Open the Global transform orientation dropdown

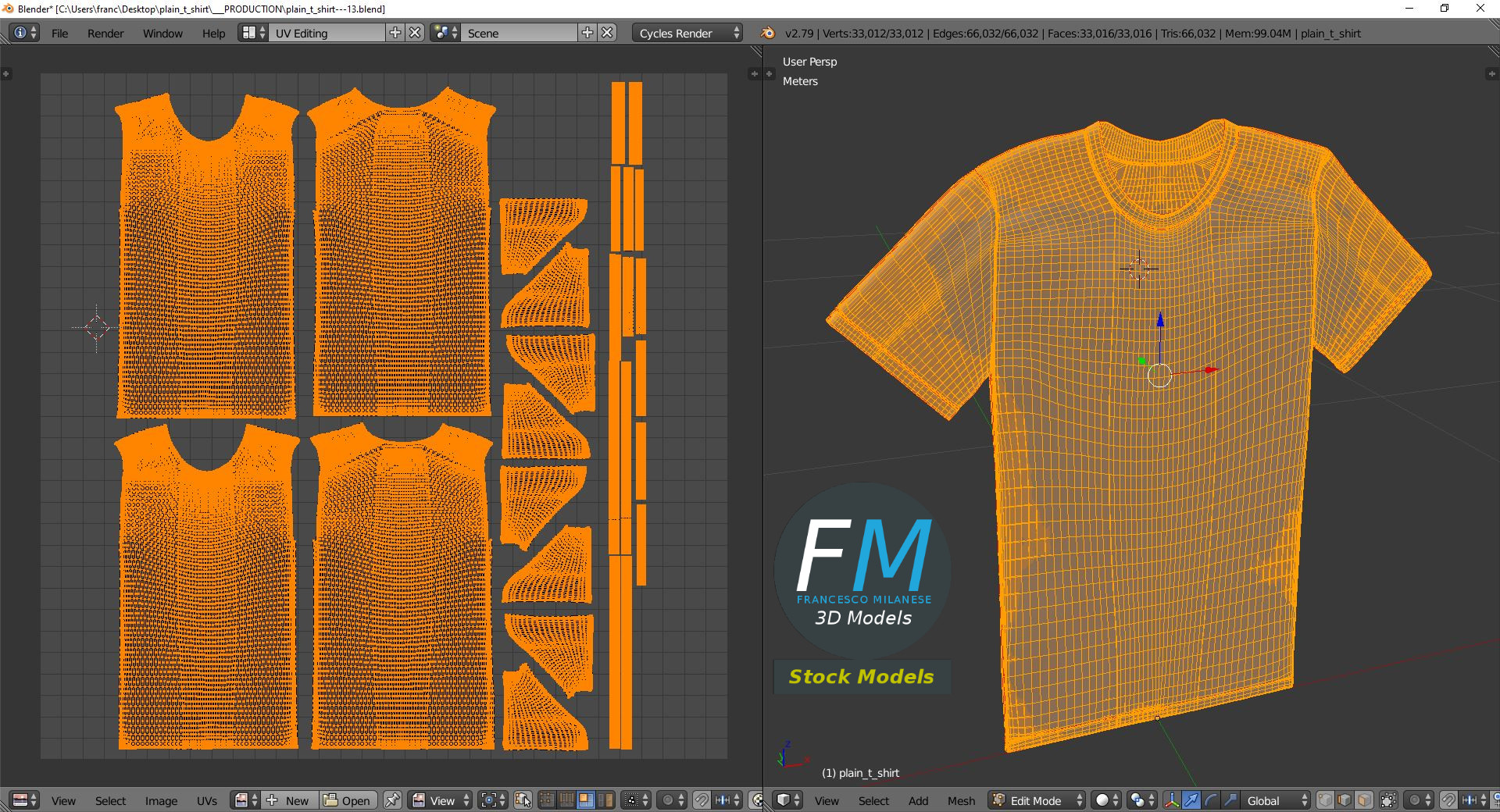(x=1275, y=800)
